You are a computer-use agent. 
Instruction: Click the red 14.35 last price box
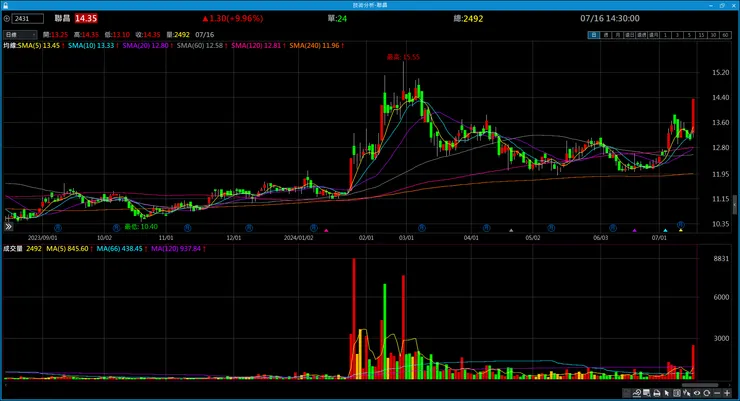pyautogui.click(x=86, y=18)
